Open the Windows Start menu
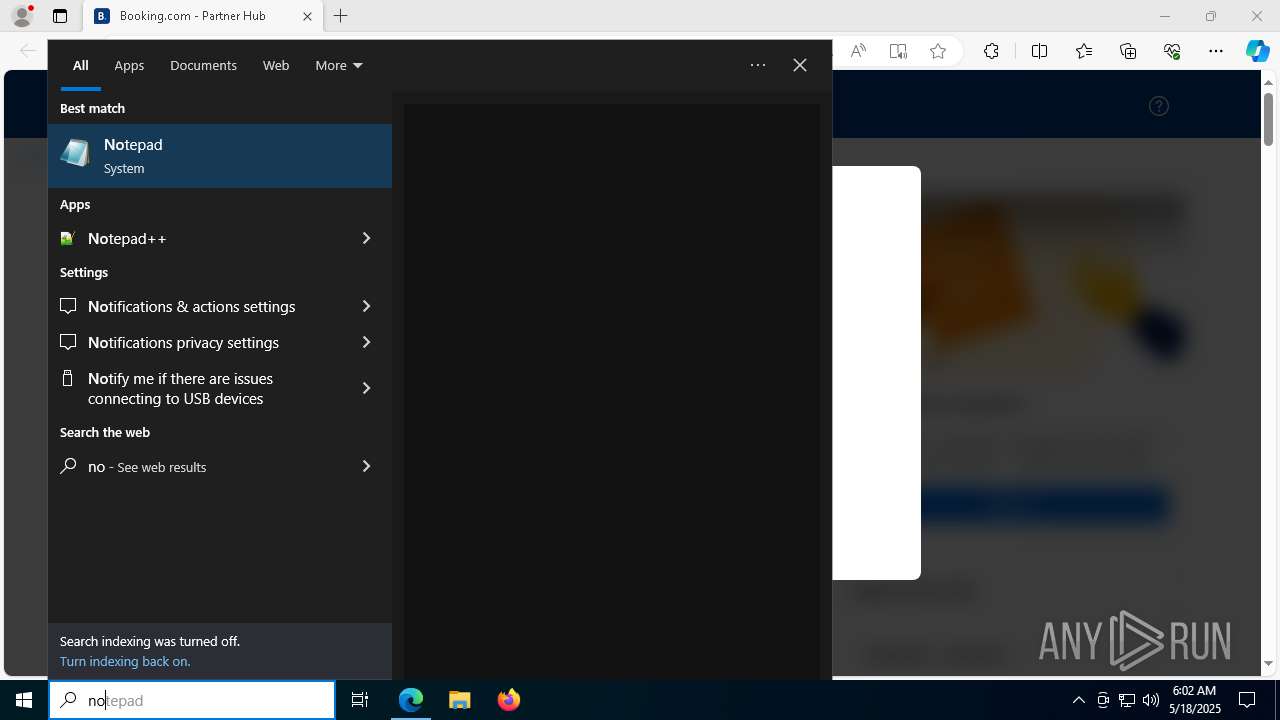The height and width of the screenshot is (720, 1280). click(x=24, y=700)
